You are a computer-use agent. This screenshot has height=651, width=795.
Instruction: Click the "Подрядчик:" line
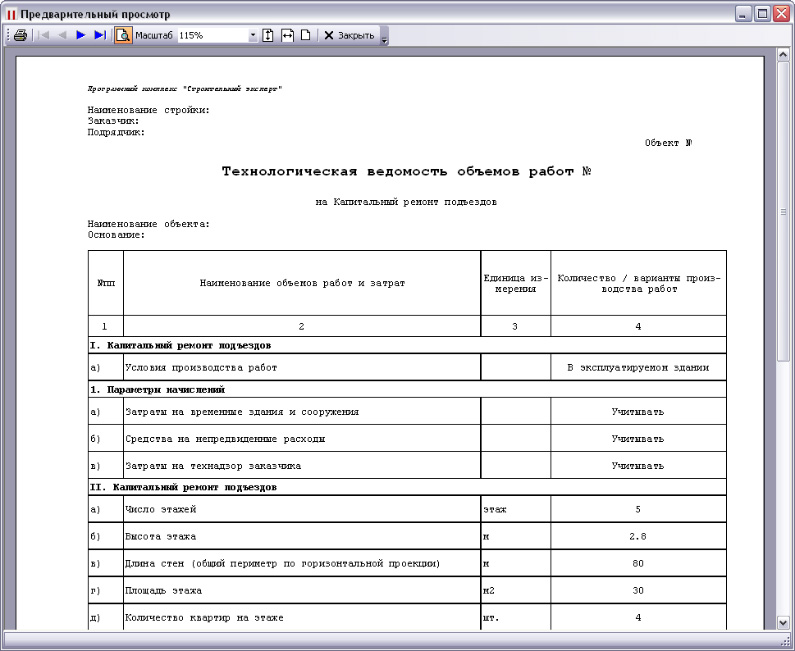[116, 132]
